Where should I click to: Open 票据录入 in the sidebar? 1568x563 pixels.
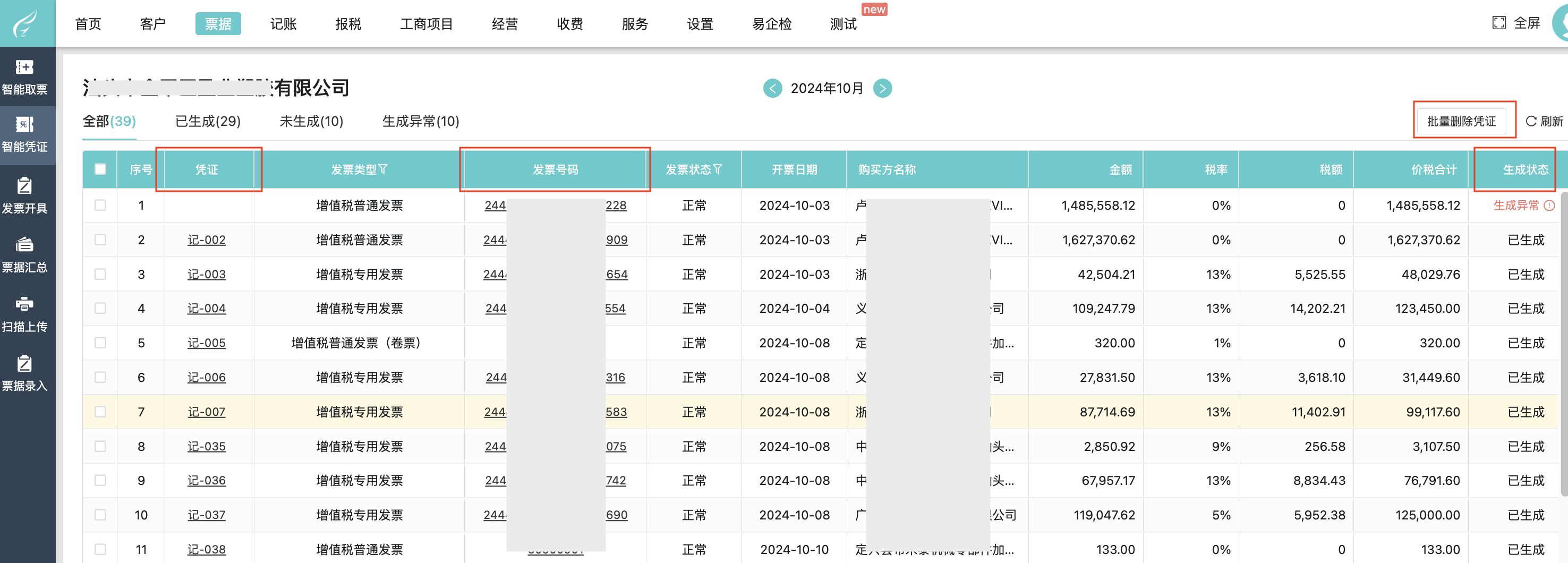24,363
